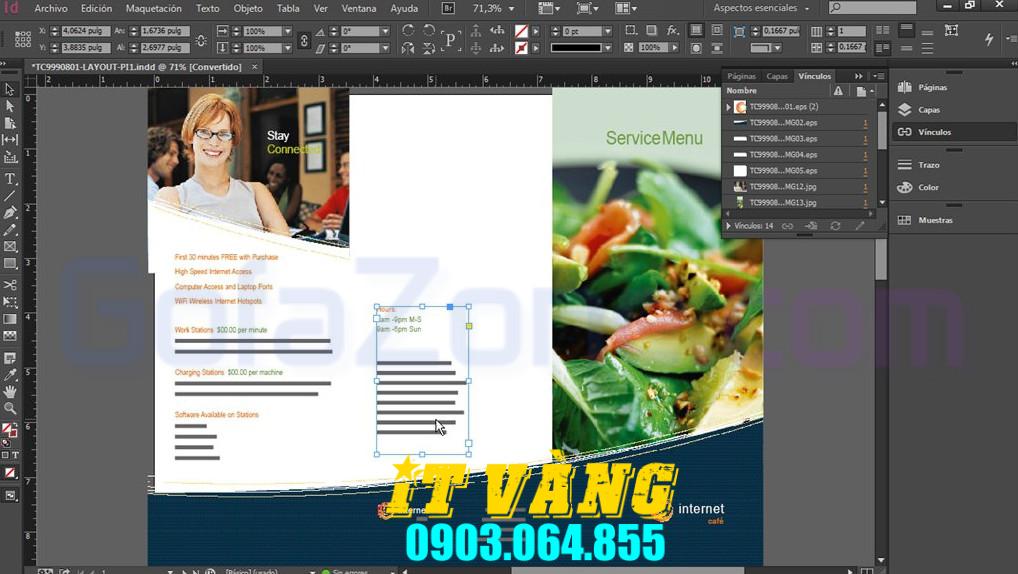Open the Maquetación menu
This screenshot has width=1018, height=574.
point(153,8)
